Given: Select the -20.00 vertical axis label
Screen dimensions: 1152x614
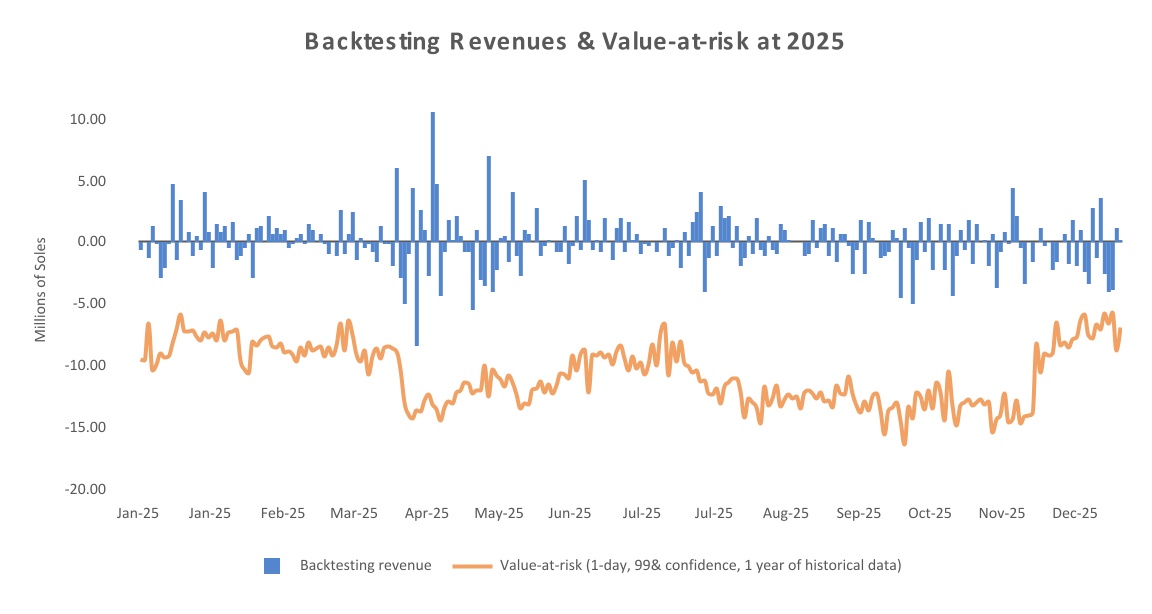Looking at the screenshot, I should tap(87, 489).
